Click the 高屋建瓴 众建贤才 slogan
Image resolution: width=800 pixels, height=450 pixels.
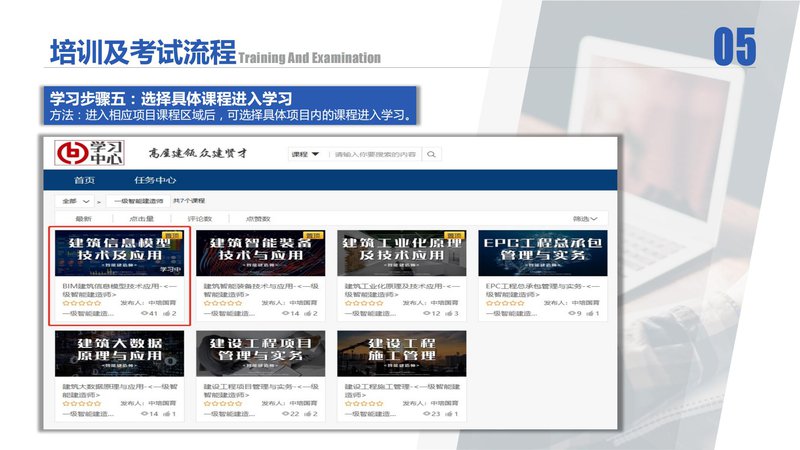tap(198, 153)
